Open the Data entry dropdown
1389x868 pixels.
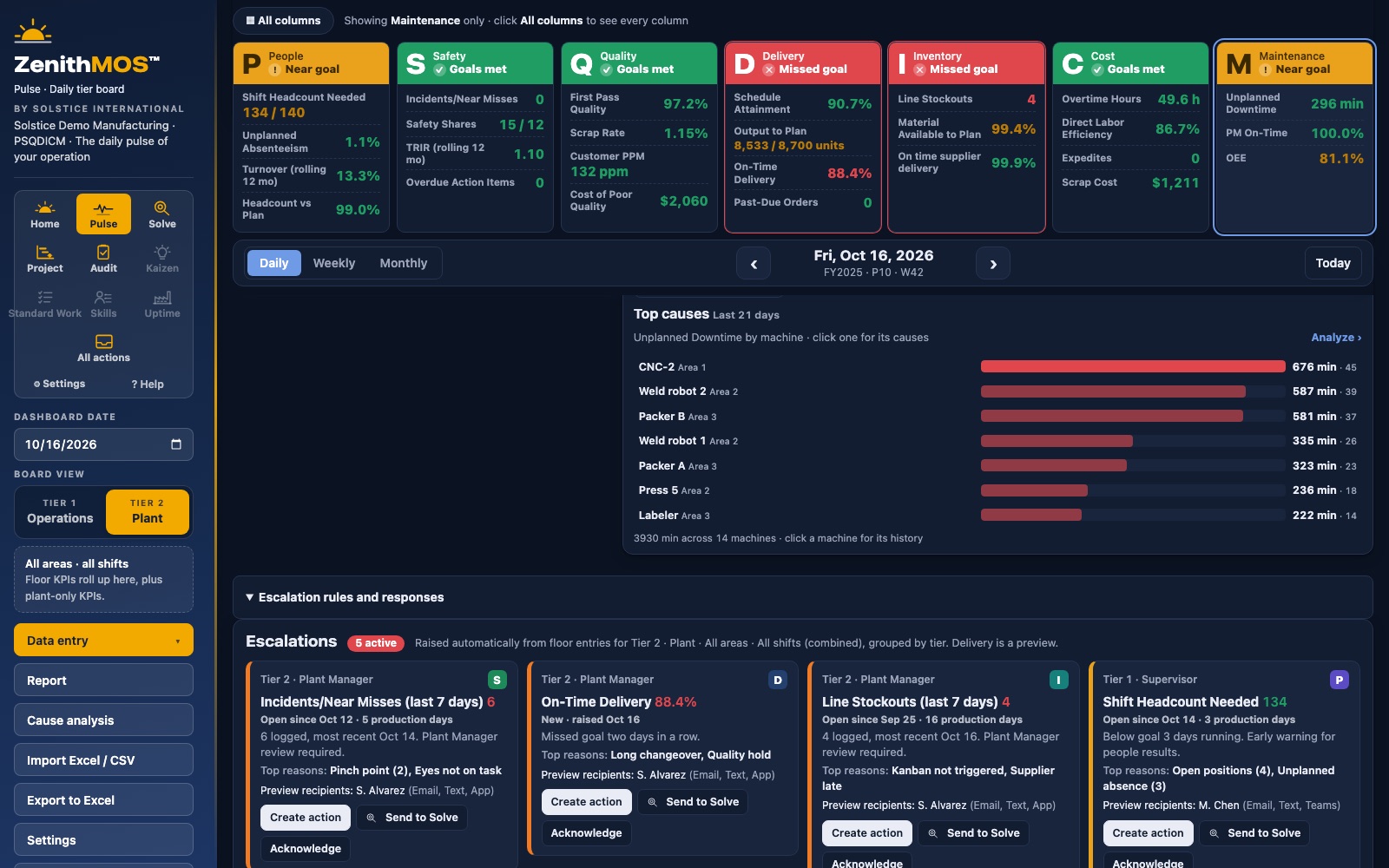(x=103, y=641)
